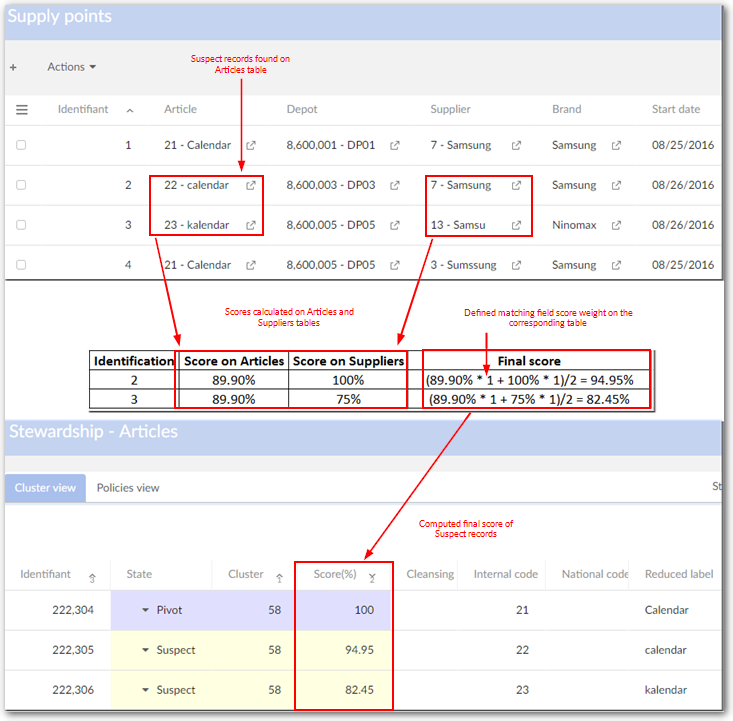
Task: Open link icon beside Ninomax brand
Action: point(616,225)
